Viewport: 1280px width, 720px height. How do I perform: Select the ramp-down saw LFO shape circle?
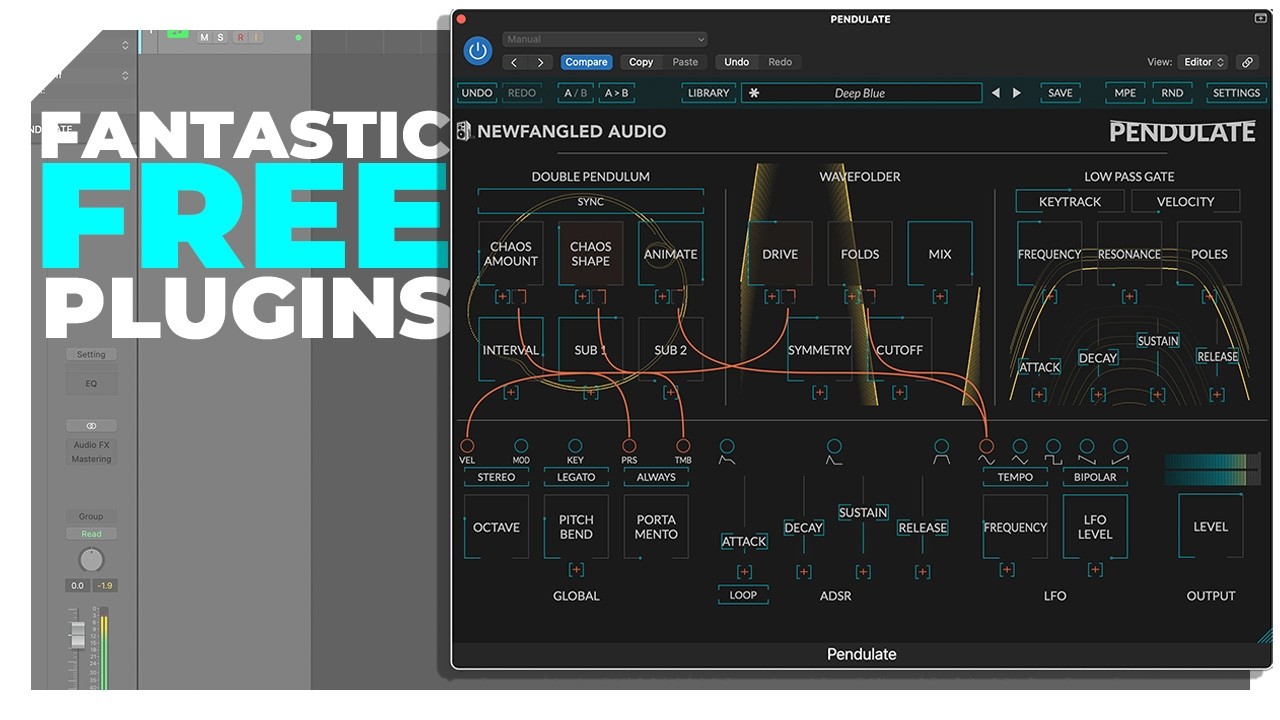1087,446
